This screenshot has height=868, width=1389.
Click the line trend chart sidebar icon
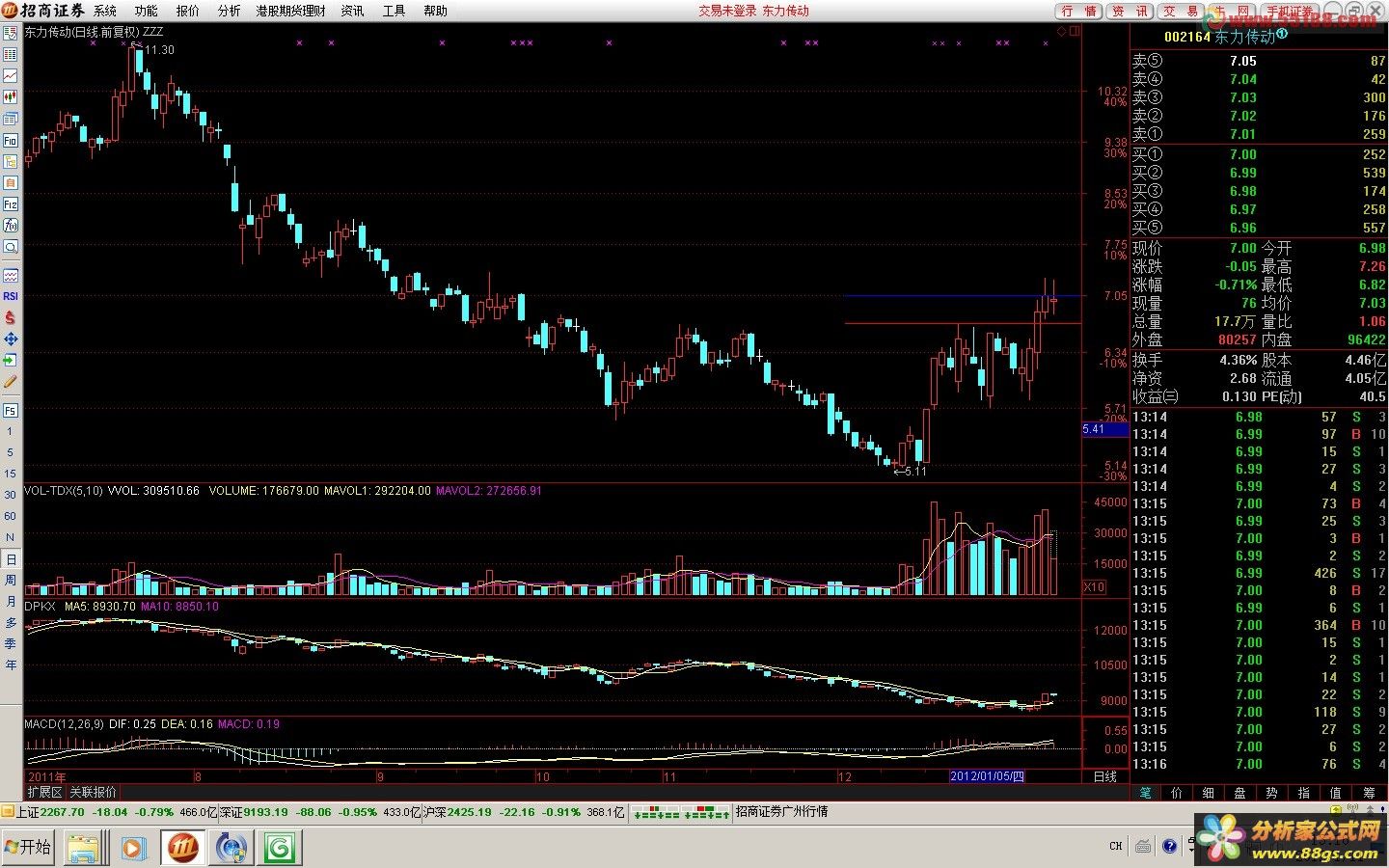[x=11, y=75]
